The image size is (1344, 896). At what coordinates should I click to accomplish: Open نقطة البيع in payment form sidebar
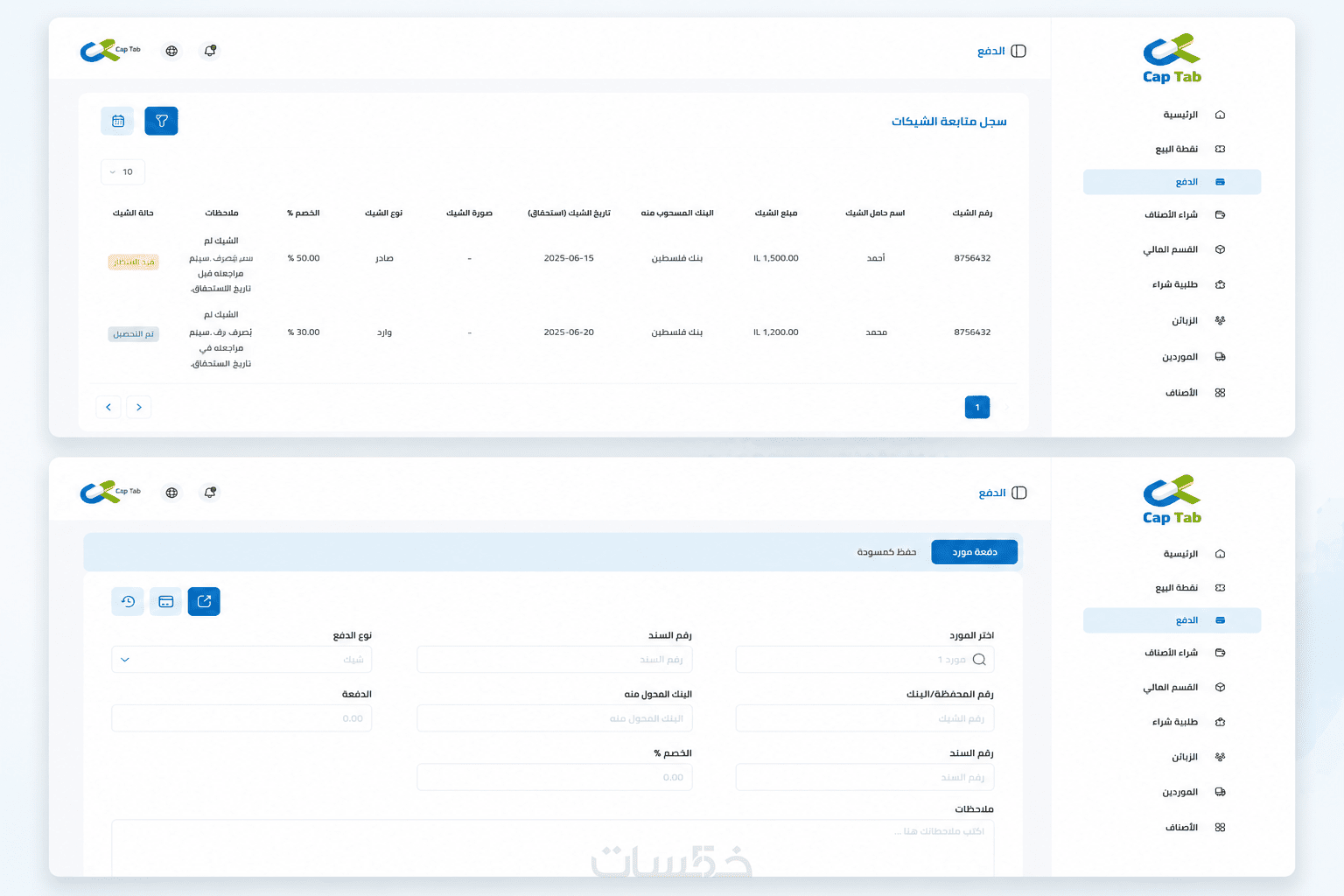pyautogui.click(x=1176, y=588)
